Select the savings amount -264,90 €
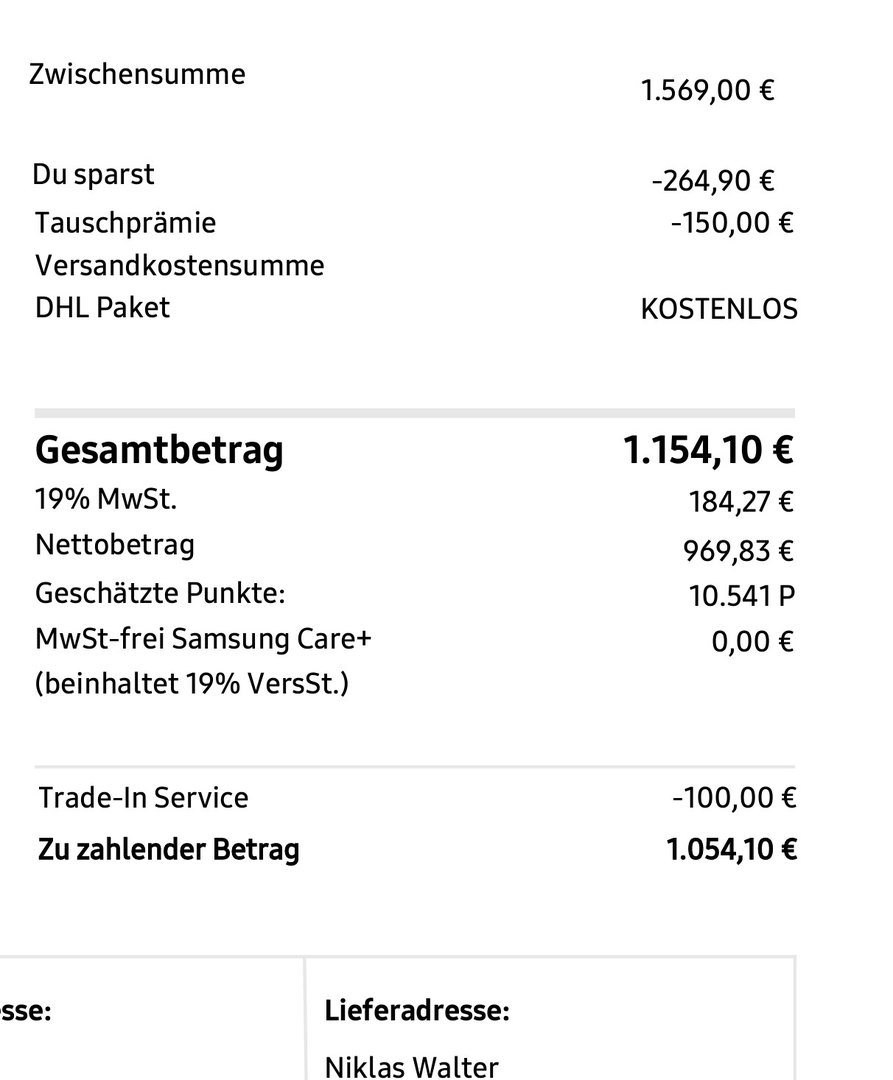 [x=713, y=181]
